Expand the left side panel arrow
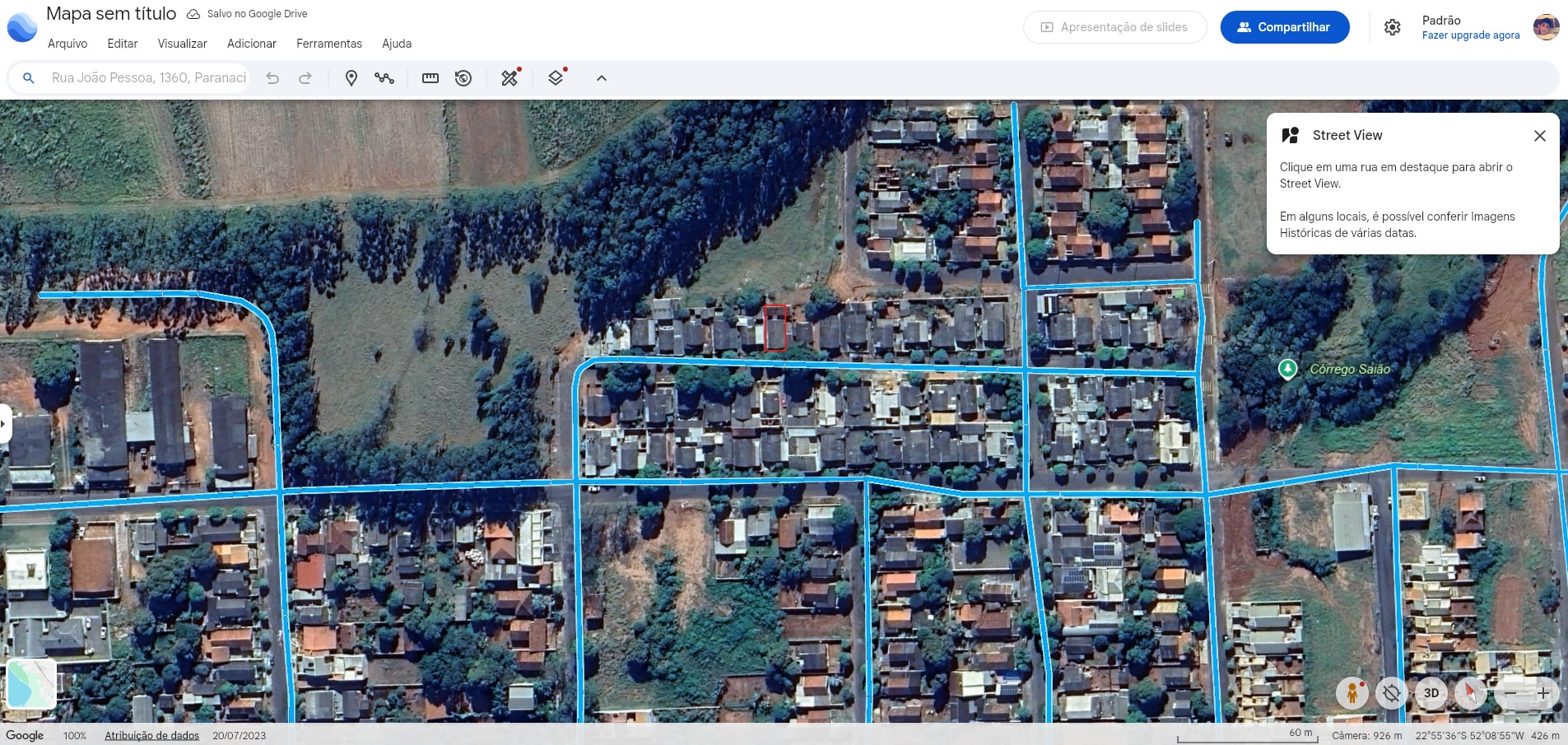The height and width of the screenshot is (745, 1568). click(4, 424)
